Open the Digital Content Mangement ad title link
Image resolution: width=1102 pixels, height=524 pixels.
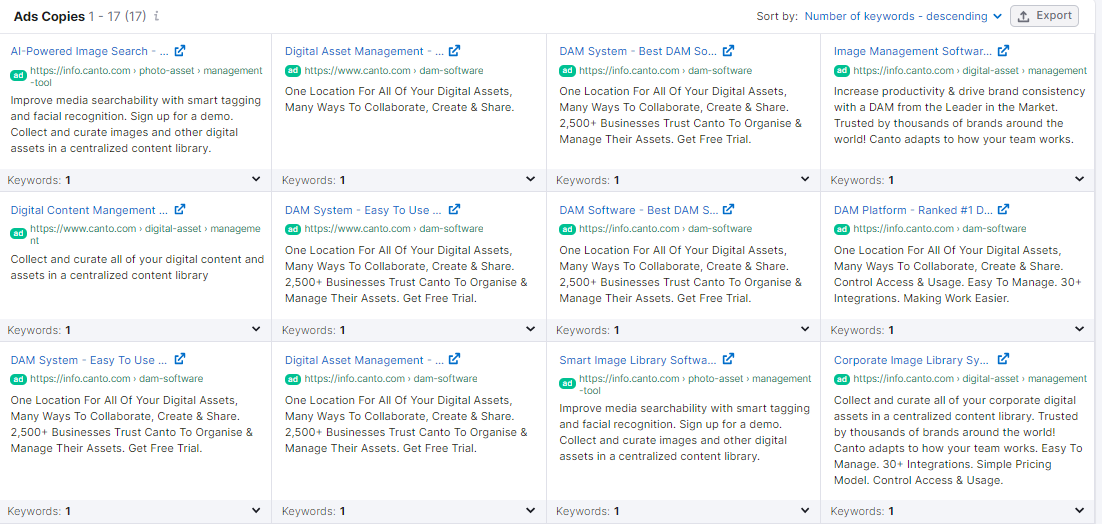click(x=89, y=210)
